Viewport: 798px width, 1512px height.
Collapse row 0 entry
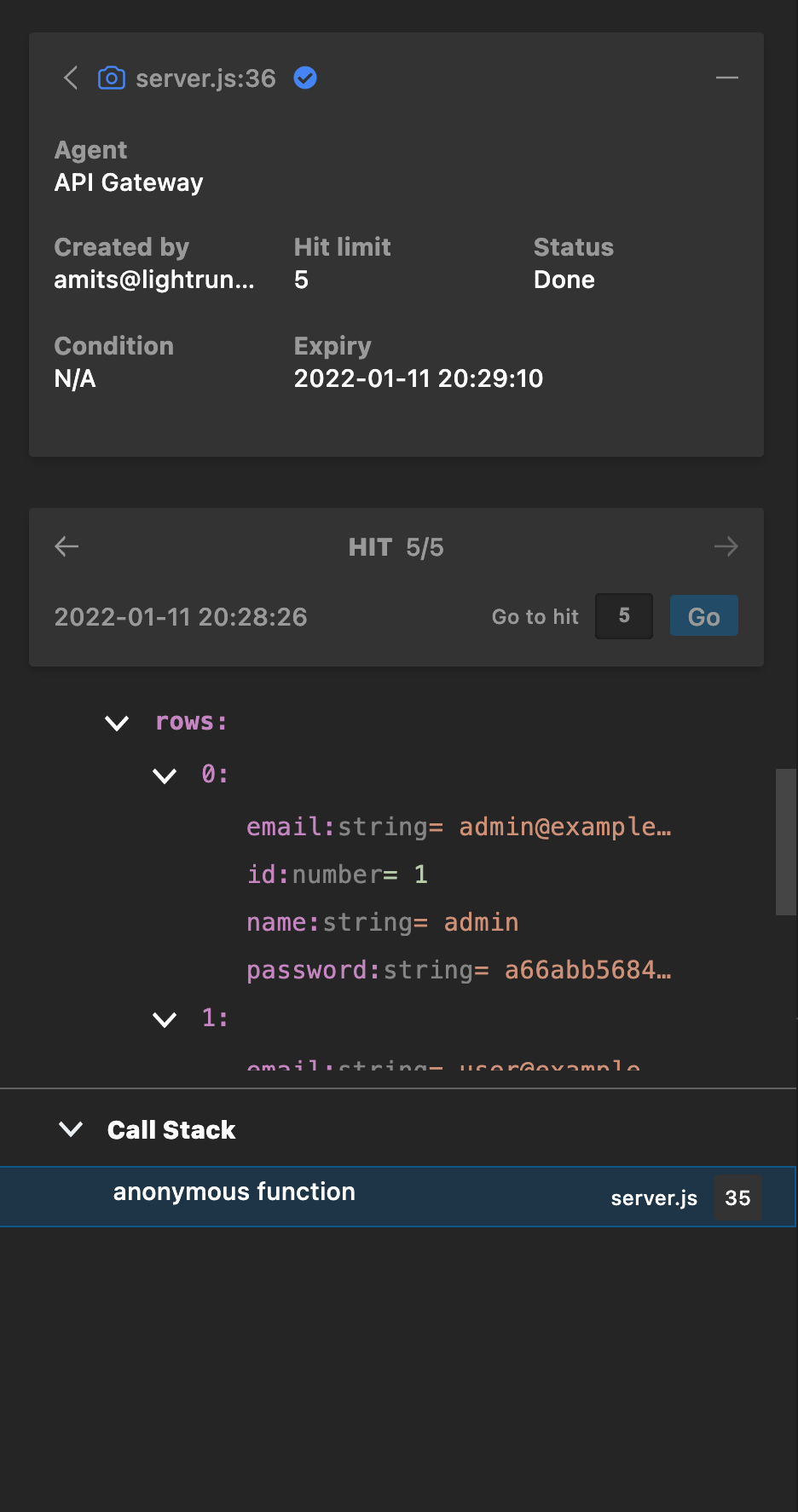point(165,776)
